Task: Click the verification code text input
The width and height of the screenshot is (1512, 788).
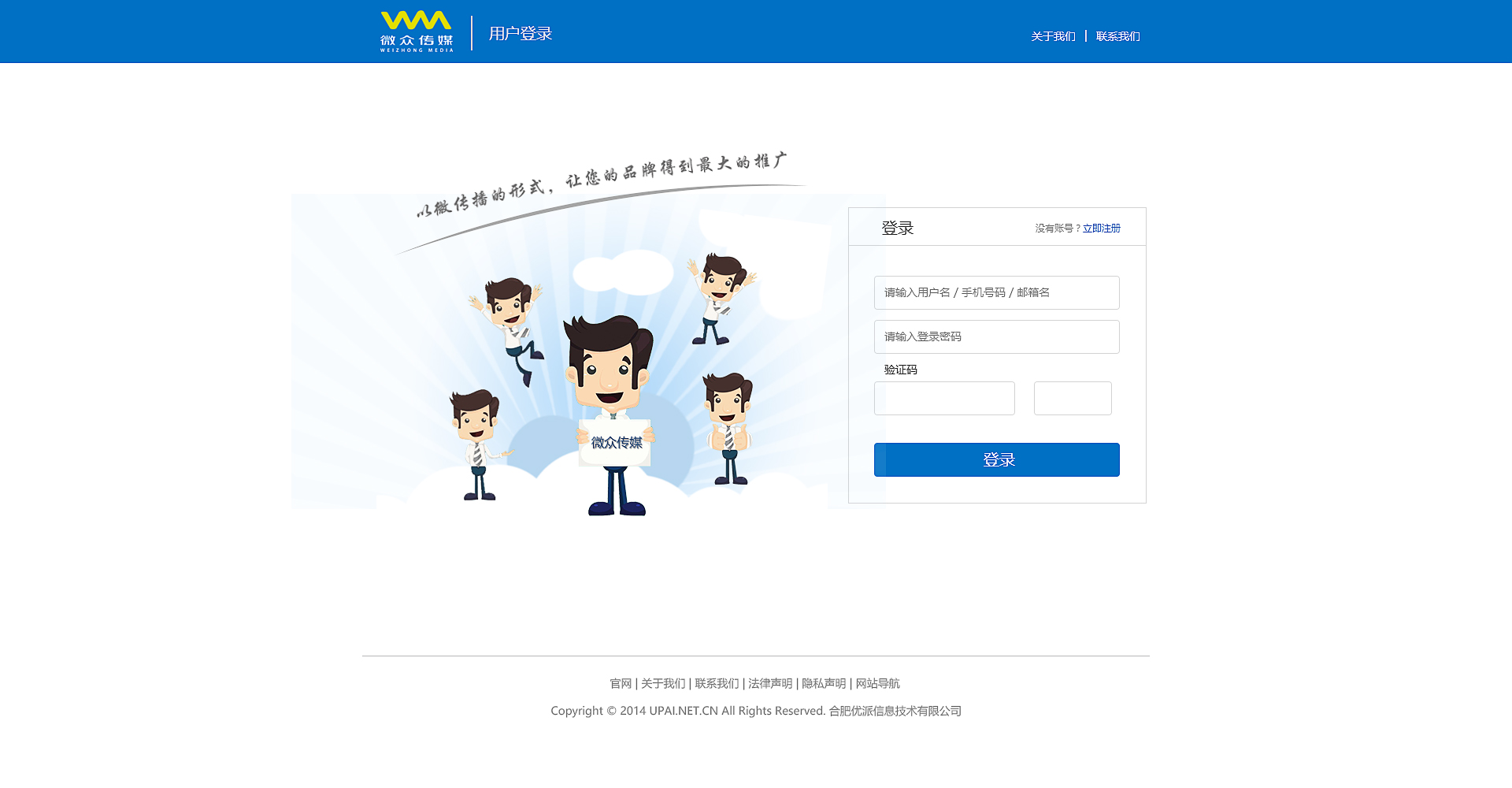Action: click(944, 398)
